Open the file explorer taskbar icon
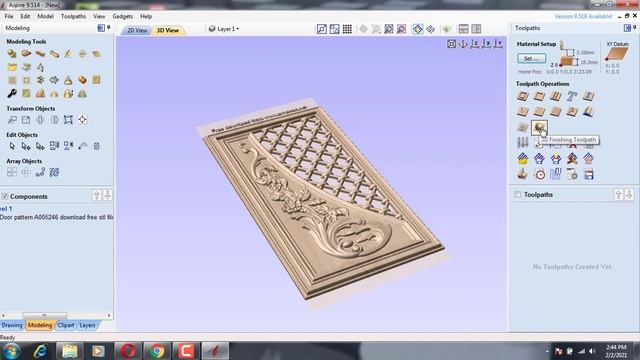The image size is (640, 360). [x=69, y=351]
